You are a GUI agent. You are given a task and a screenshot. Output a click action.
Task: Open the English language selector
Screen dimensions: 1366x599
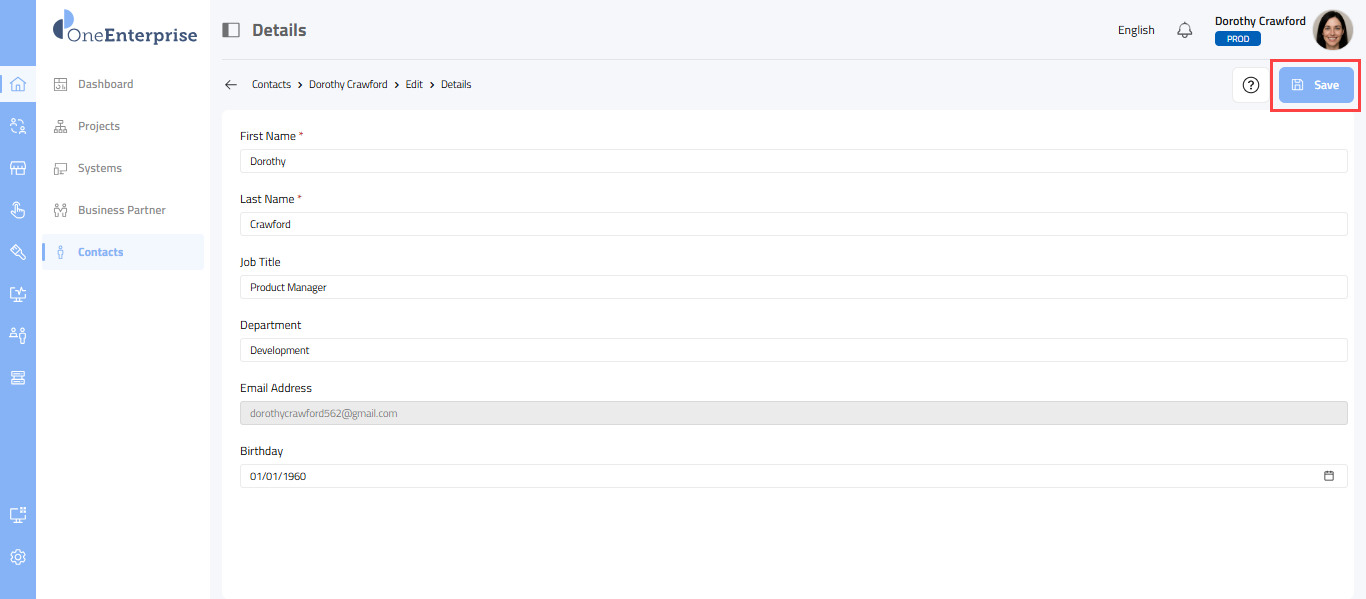[x=1136, y=30]
